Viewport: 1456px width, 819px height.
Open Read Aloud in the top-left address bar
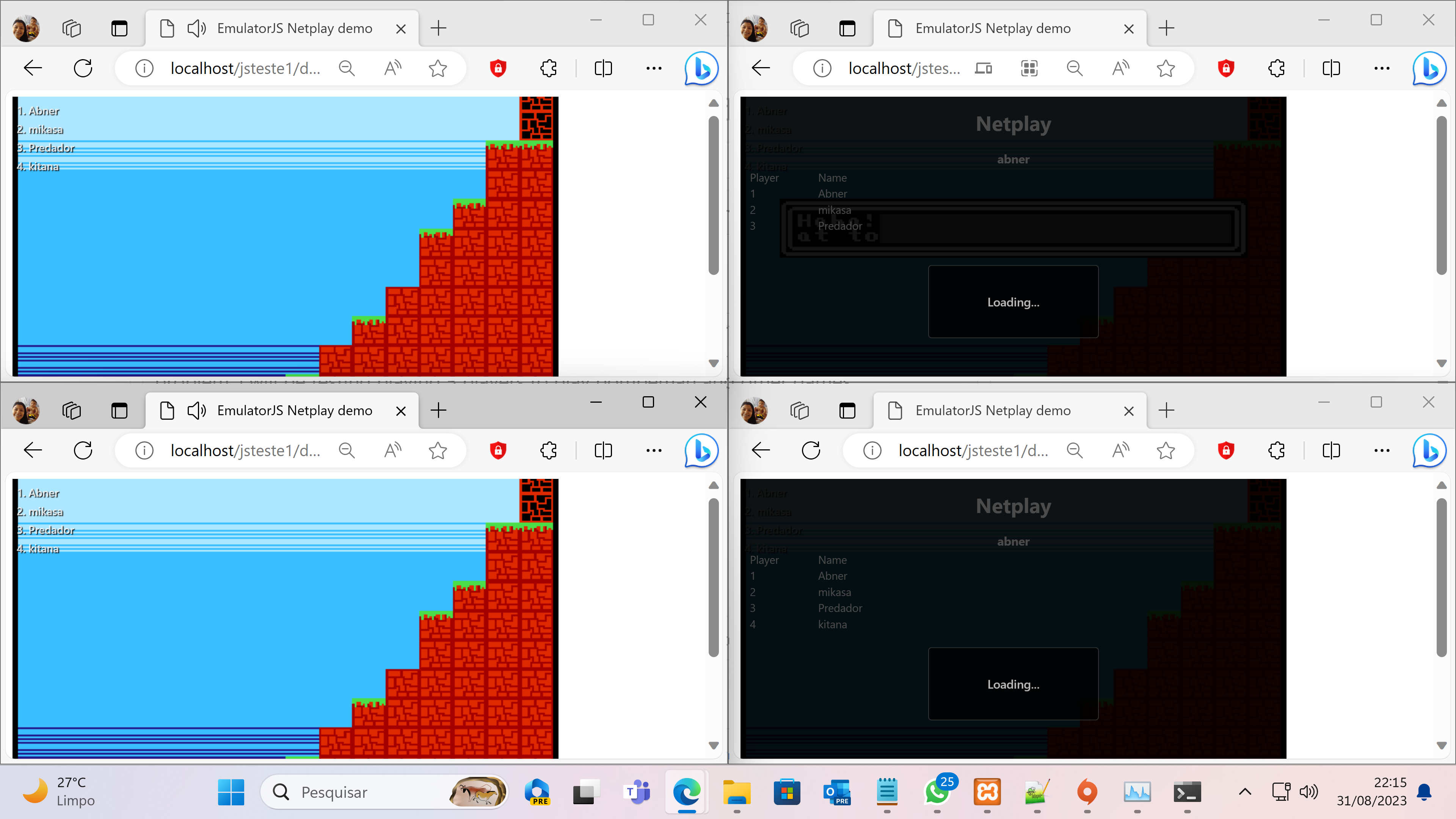coord(392,68)
